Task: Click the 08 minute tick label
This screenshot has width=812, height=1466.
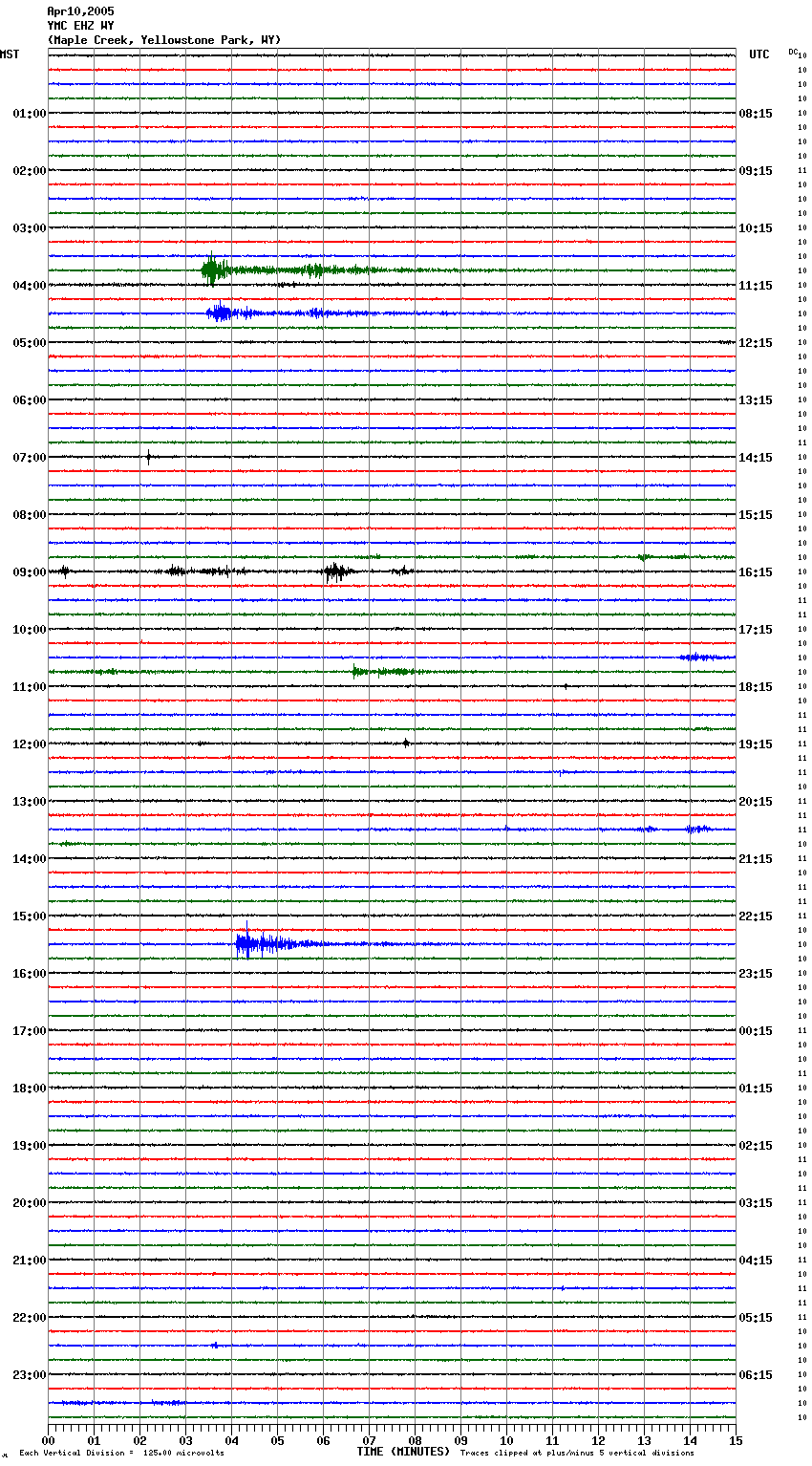Action: (415, 1440)
